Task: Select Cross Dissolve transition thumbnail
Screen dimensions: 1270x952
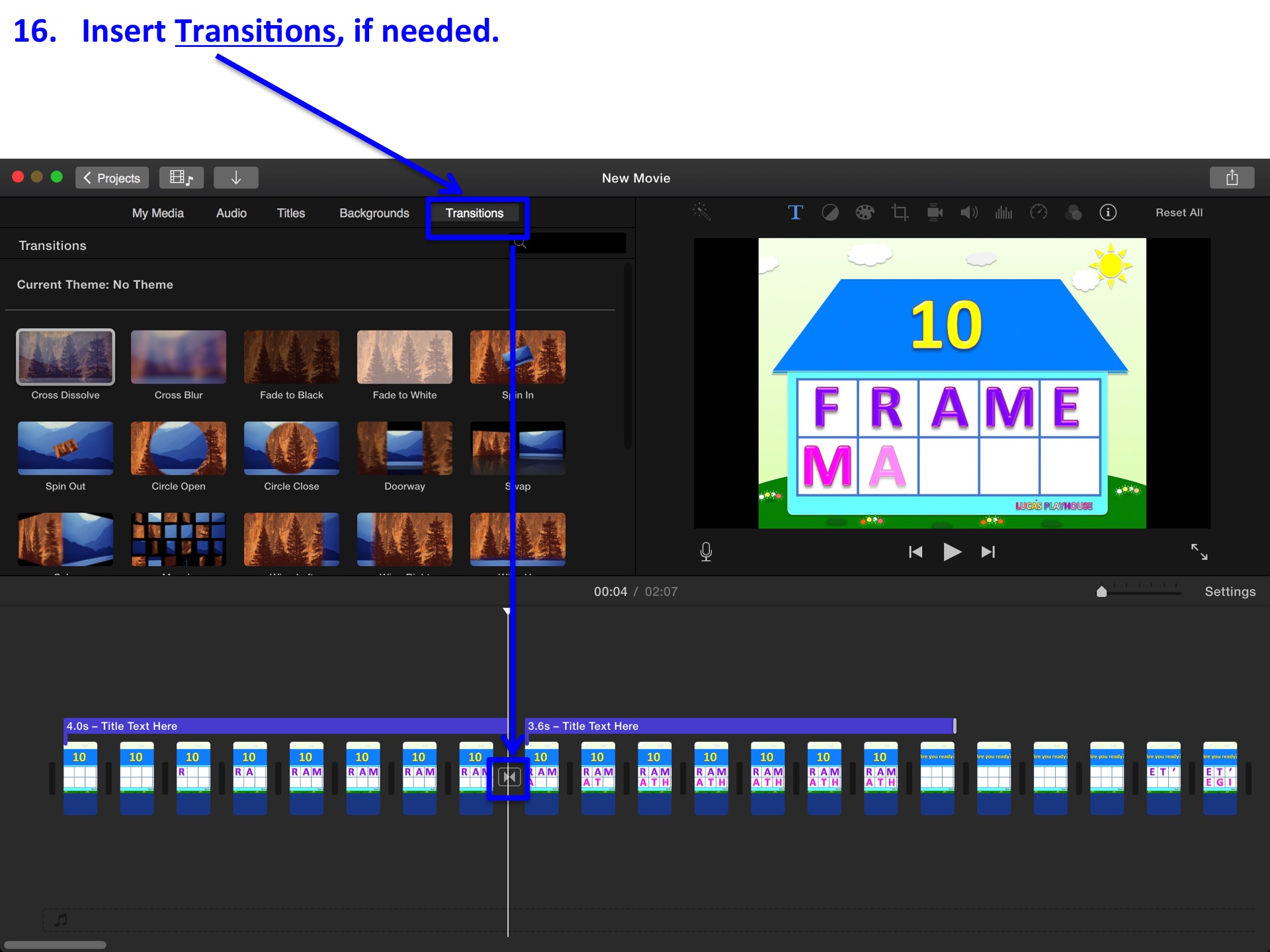Action: pos(65,357)
